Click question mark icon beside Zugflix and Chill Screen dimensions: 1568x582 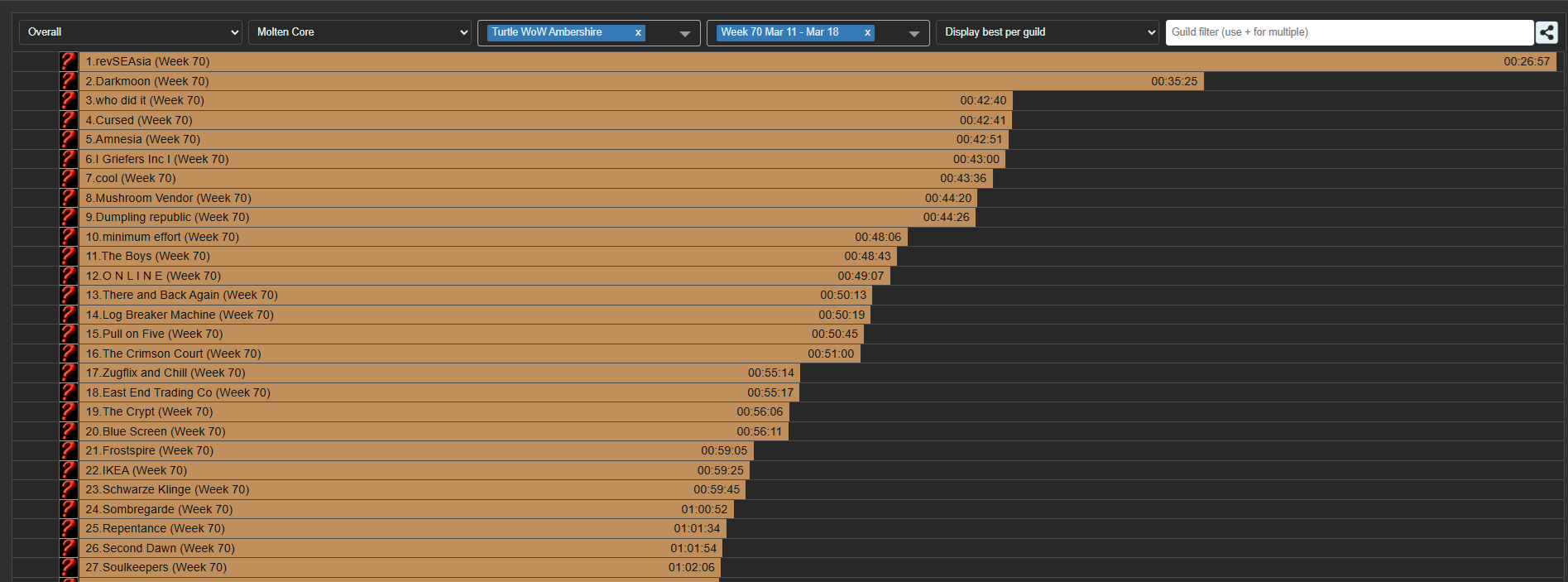pos(69,373)
